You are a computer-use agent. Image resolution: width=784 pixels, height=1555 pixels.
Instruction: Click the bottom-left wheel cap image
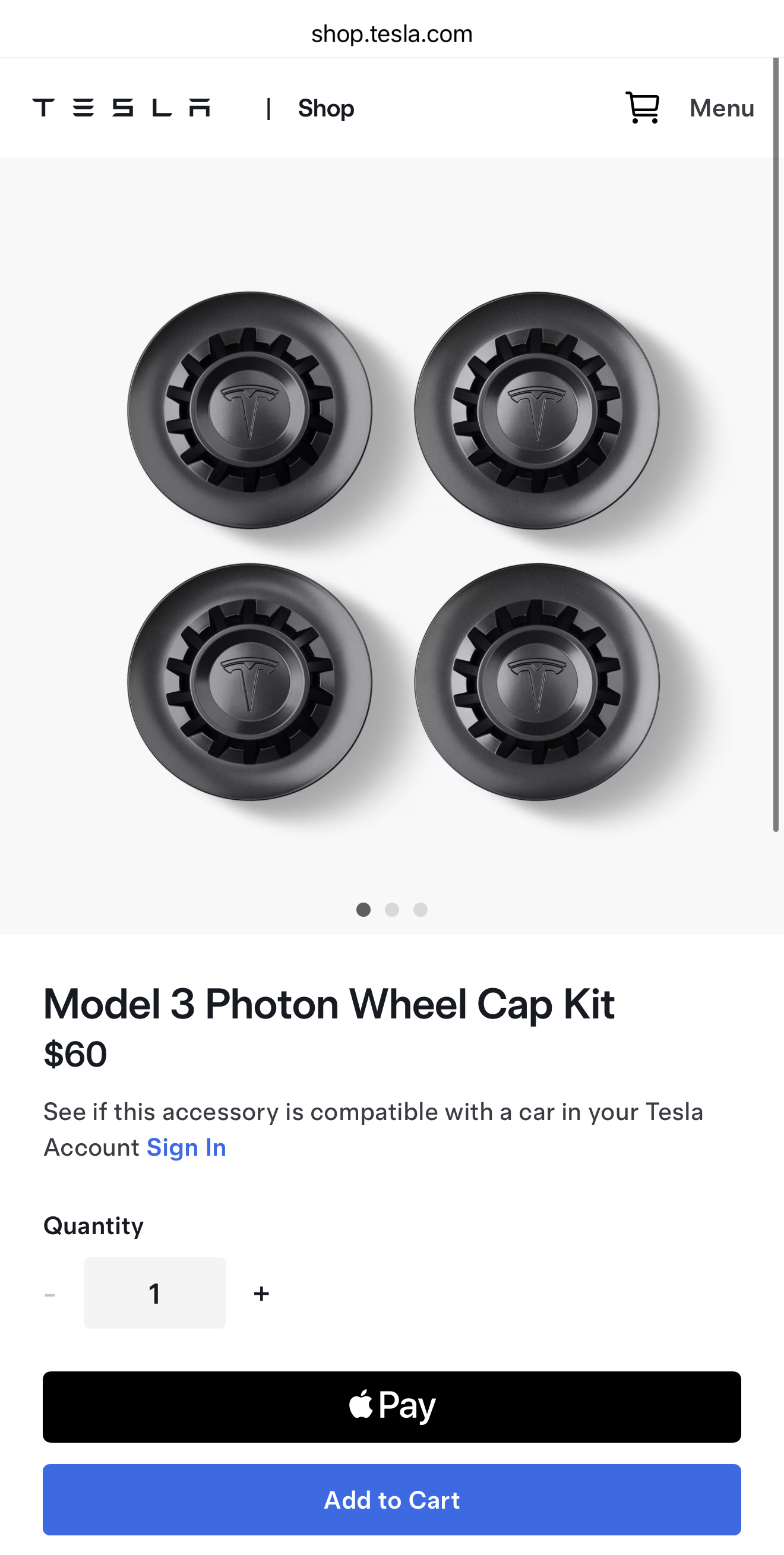[250, 682]
